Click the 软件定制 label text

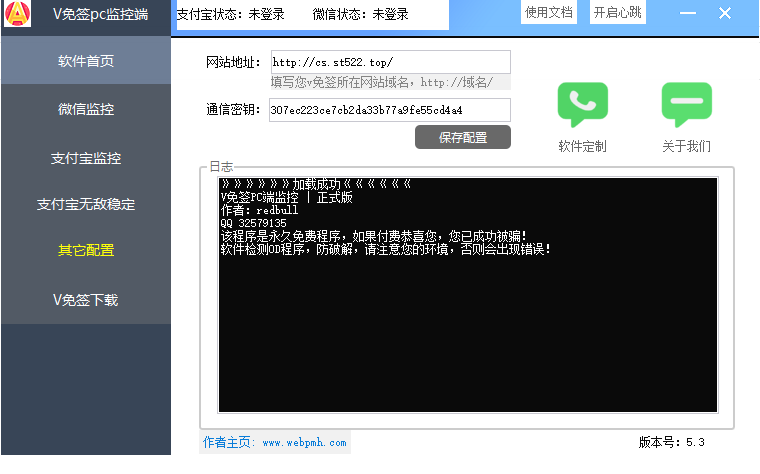coord(583,146)
